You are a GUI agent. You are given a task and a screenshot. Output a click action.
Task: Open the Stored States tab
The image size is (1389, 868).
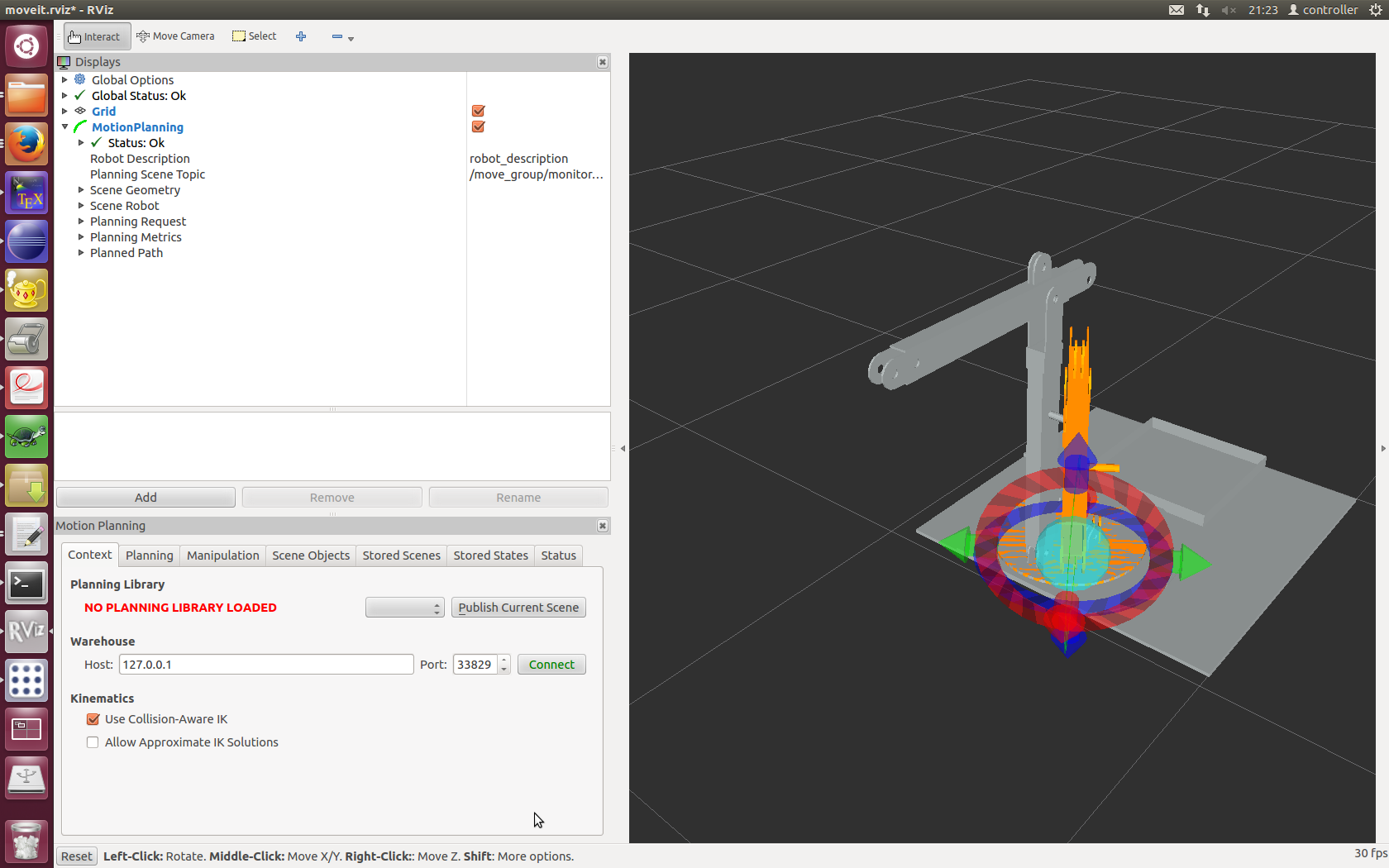coord(490,556)
